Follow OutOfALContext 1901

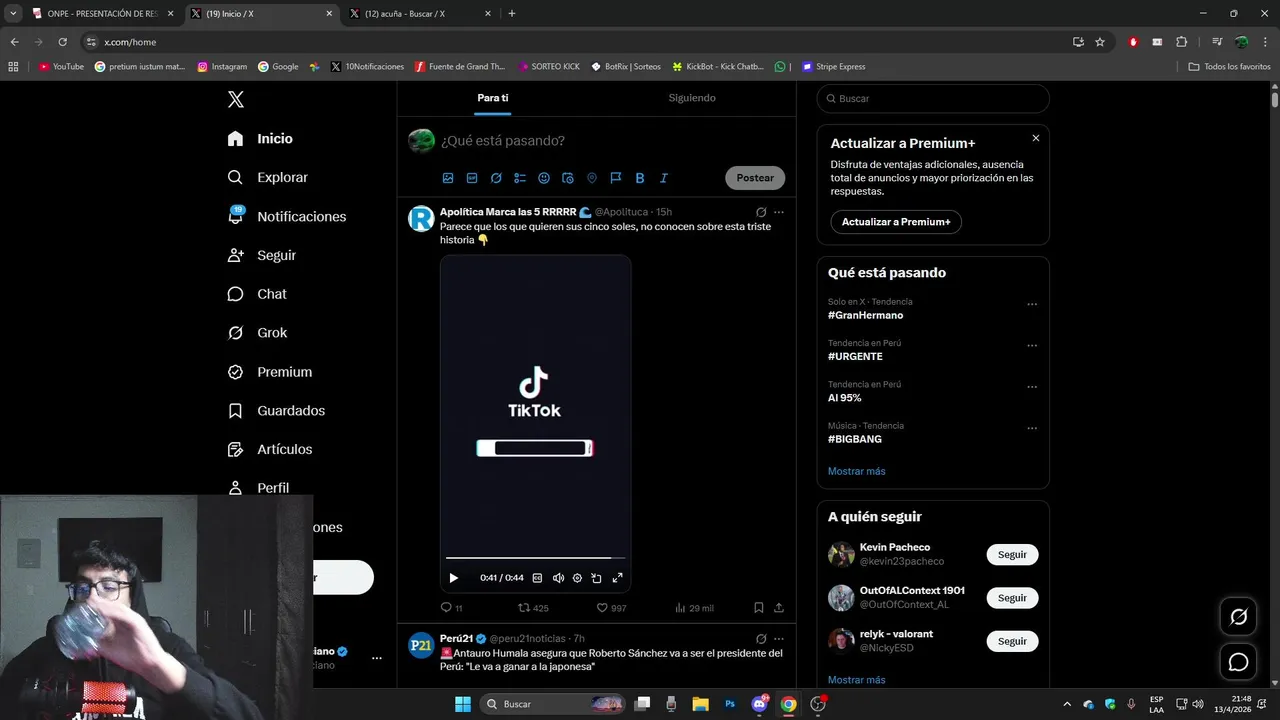pos(1012,598)
